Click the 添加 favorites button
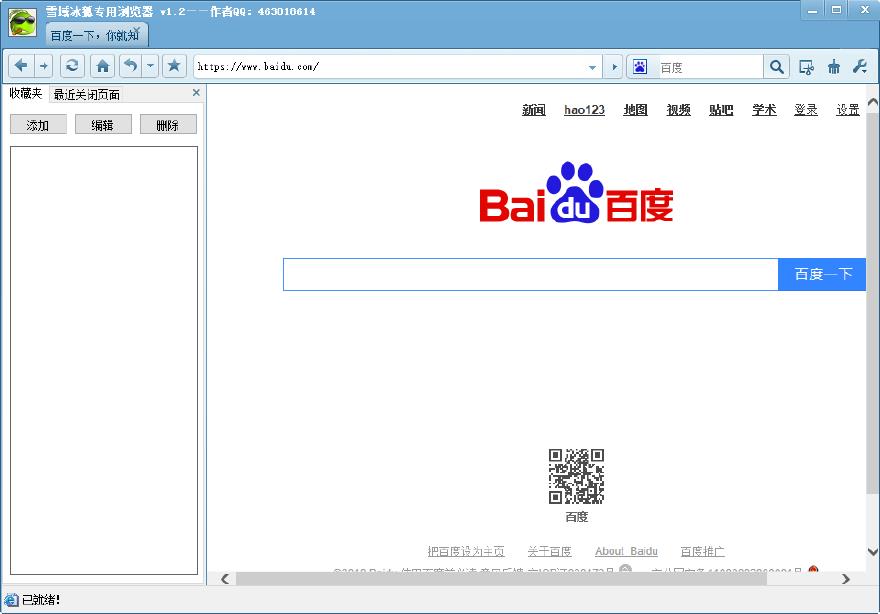The height and width of the screenshot is (614, 880). pos(38,125)
